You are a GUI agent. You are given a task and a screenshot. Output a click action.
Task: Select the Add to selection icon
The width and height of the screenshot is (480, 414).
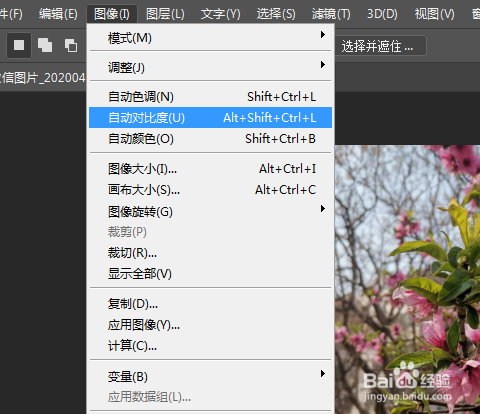tap(45, 45)
